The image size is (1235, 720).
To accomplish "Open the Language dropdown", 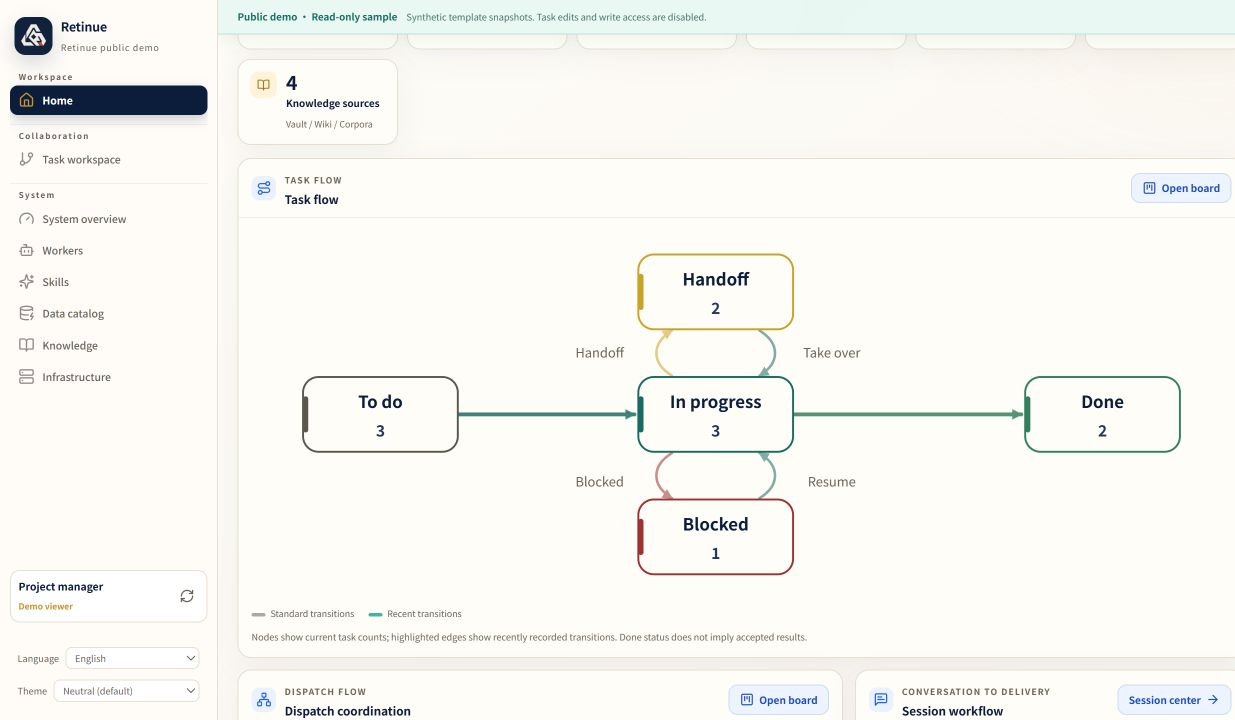I will pyautogui.click(x=132, y=658).
